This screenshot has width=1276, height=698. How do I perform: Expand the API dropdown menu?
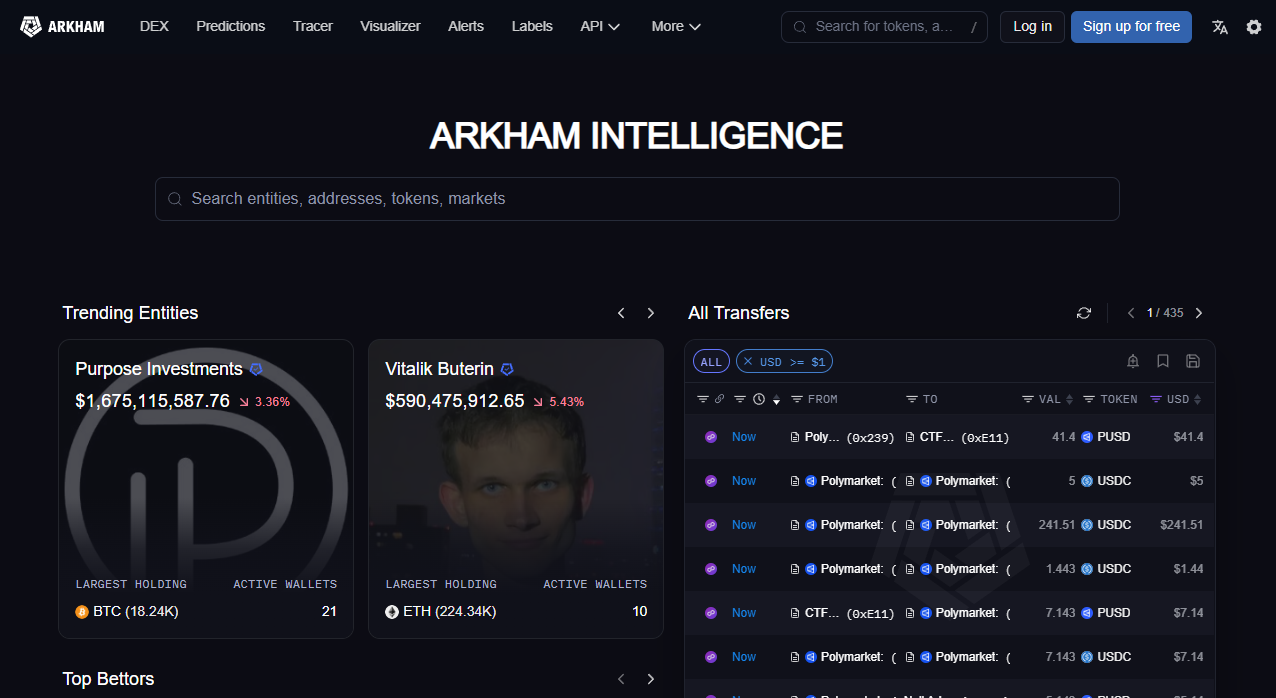coord(600,26)
